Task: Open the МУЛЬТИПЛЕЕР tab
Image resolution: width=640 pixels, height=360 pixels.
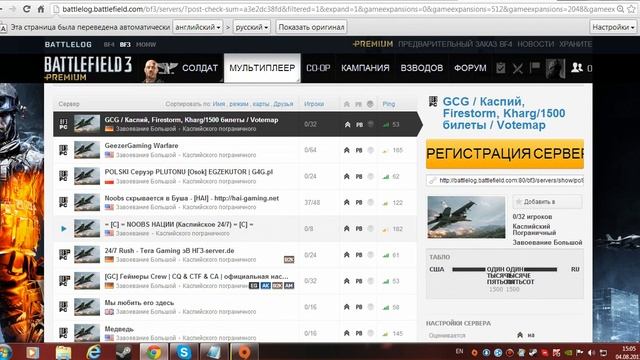Action: point(262,68)
